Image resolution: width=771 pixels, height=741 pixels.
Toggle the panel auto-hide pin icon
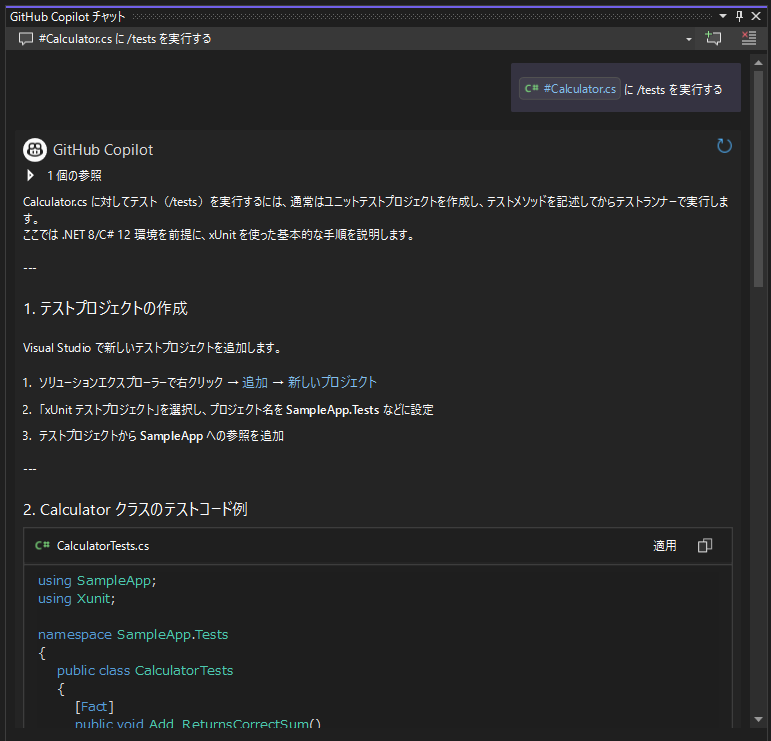click(x=739, y=16)
